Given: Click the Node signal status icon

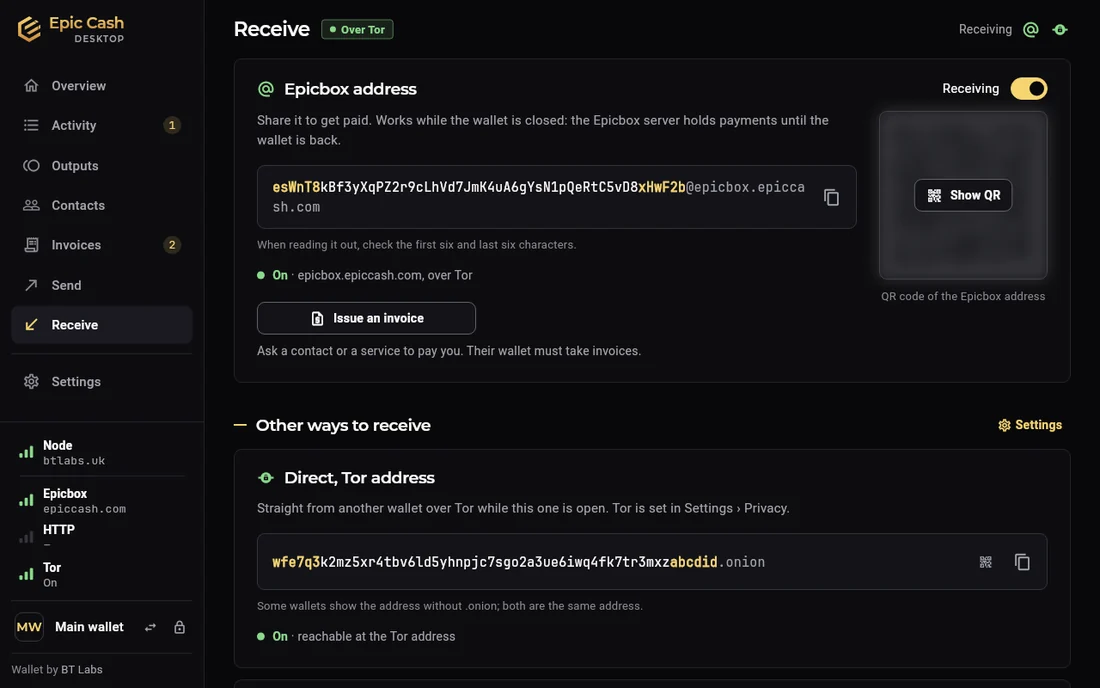Looking at the screenshot, I should click(x=26, y=452).
